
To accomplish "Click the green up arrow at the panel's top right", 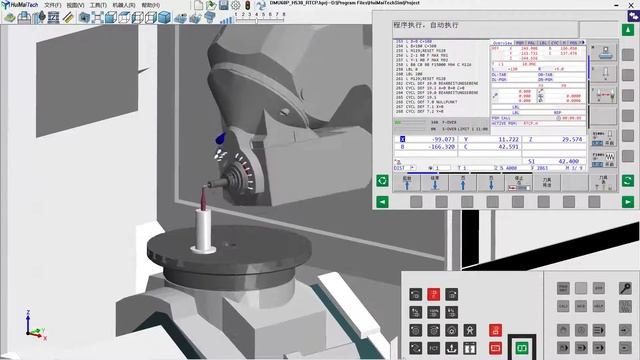I will pos(628,30).
